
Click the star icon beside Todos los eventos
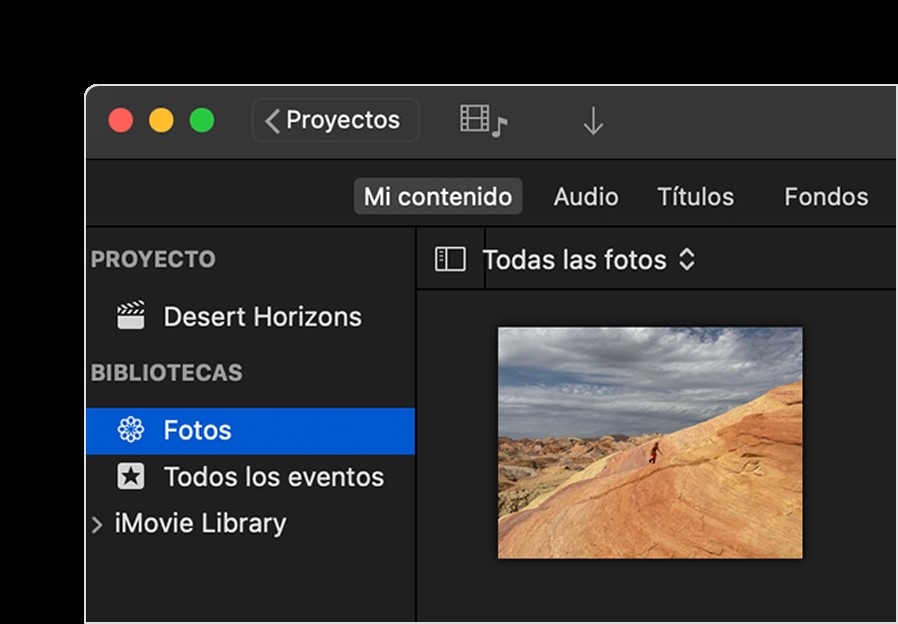click(x=131, y=476)
